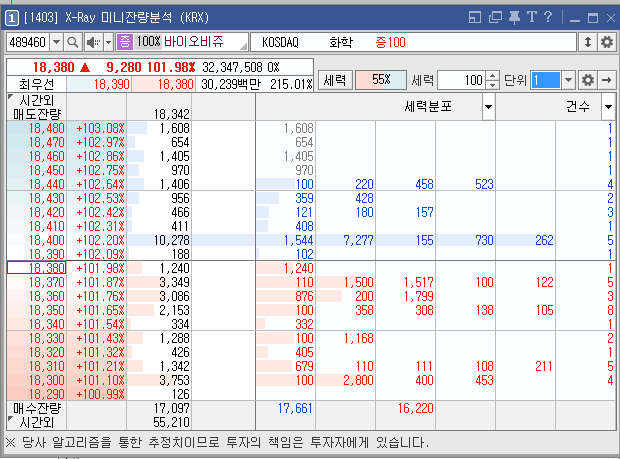Toggle the 시간외 매도잔량 corner expander

point(11,97)
